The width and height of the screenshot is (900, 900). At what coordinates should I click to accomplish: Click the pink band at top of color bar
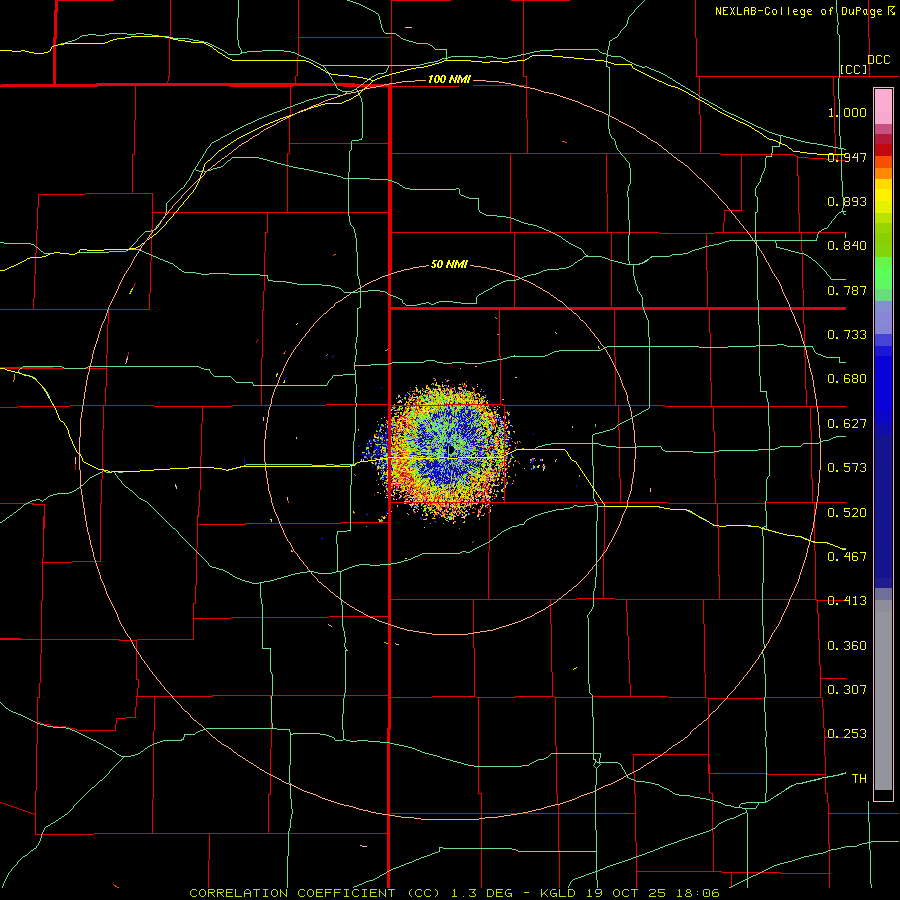point(883,106)
